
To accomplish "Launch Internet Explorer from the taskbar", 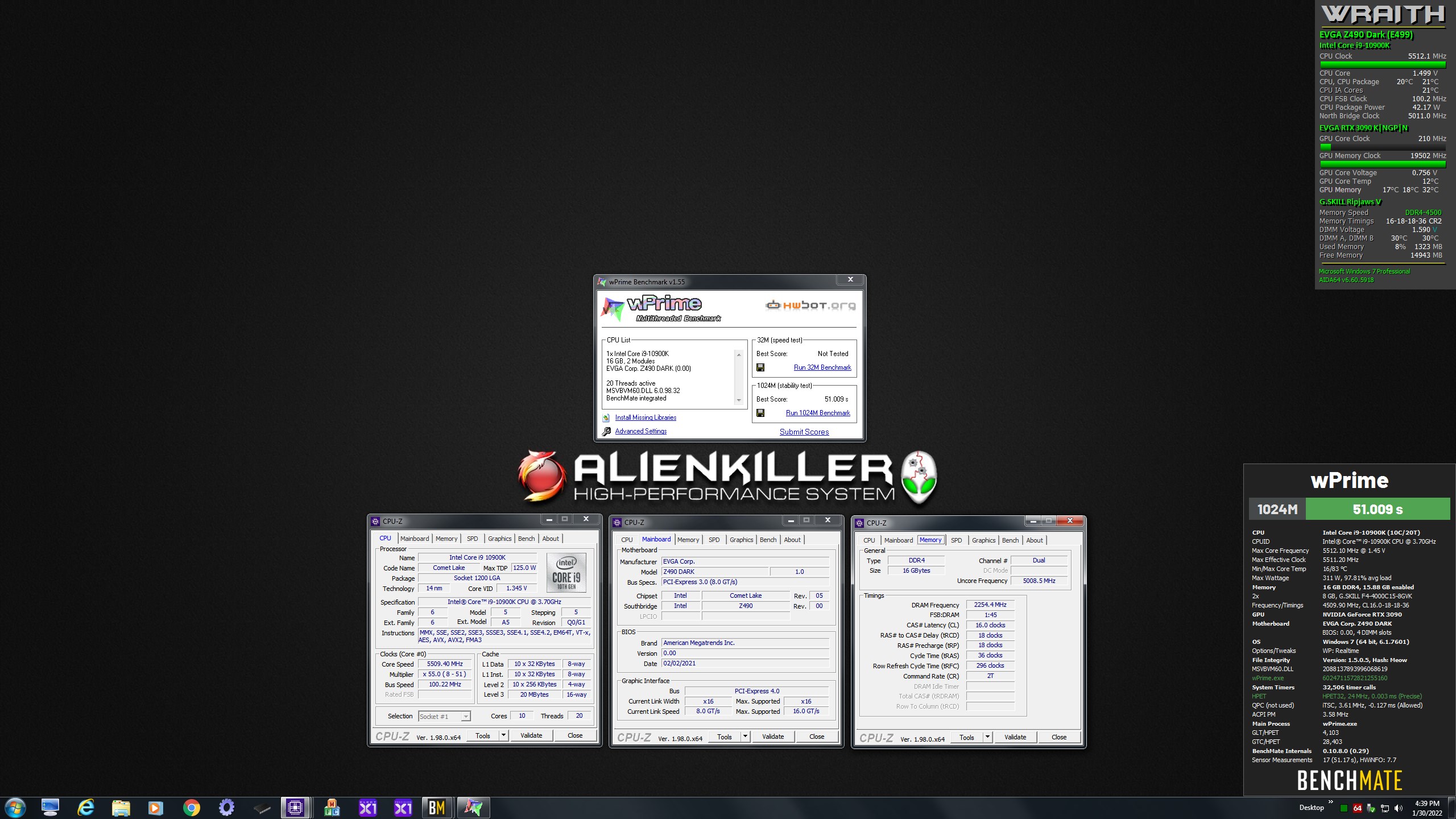I will coord(85,808).
